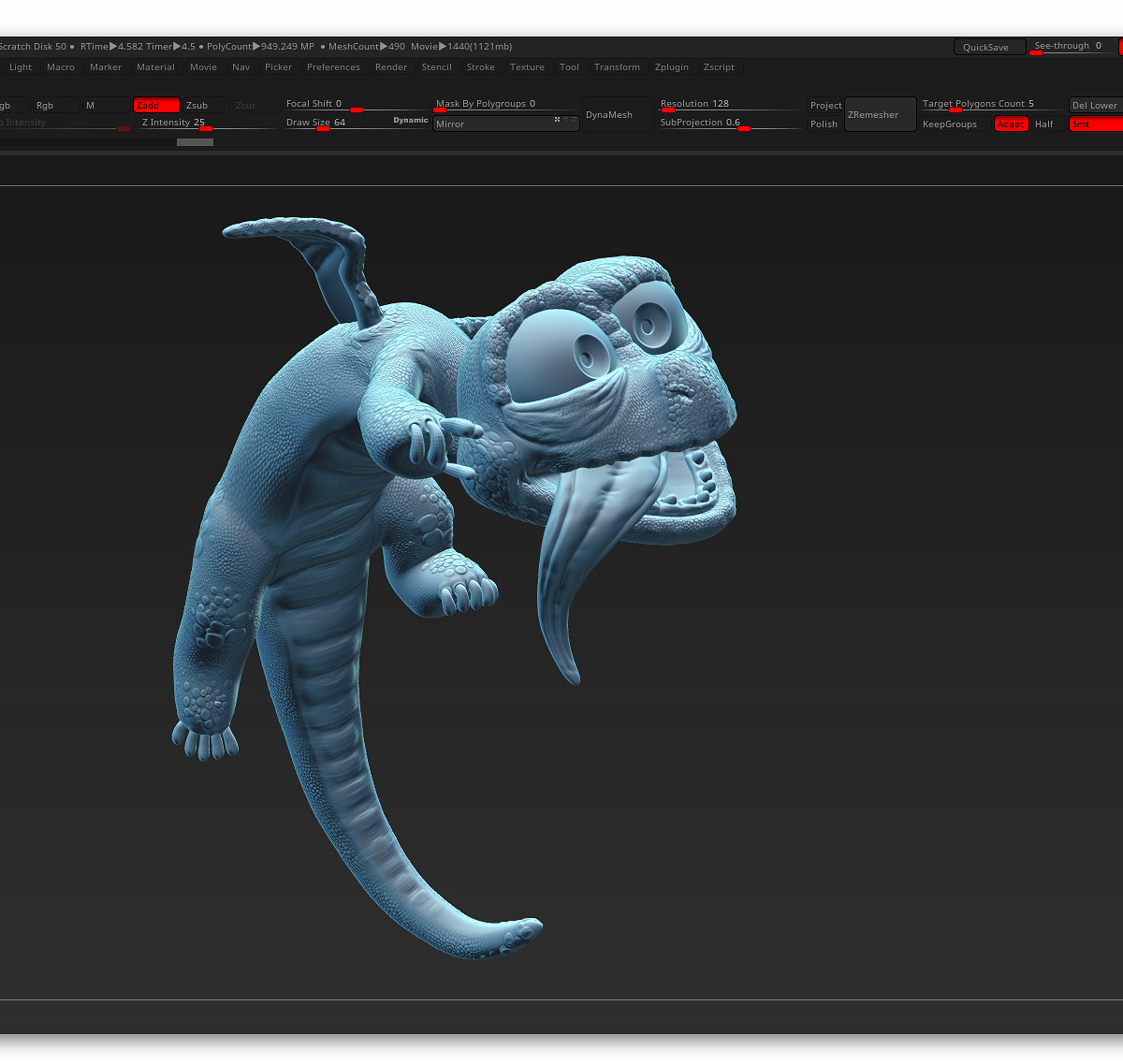Open the Tool menu
Viewport: 1123px width, 1064px height.
point(569,67)
